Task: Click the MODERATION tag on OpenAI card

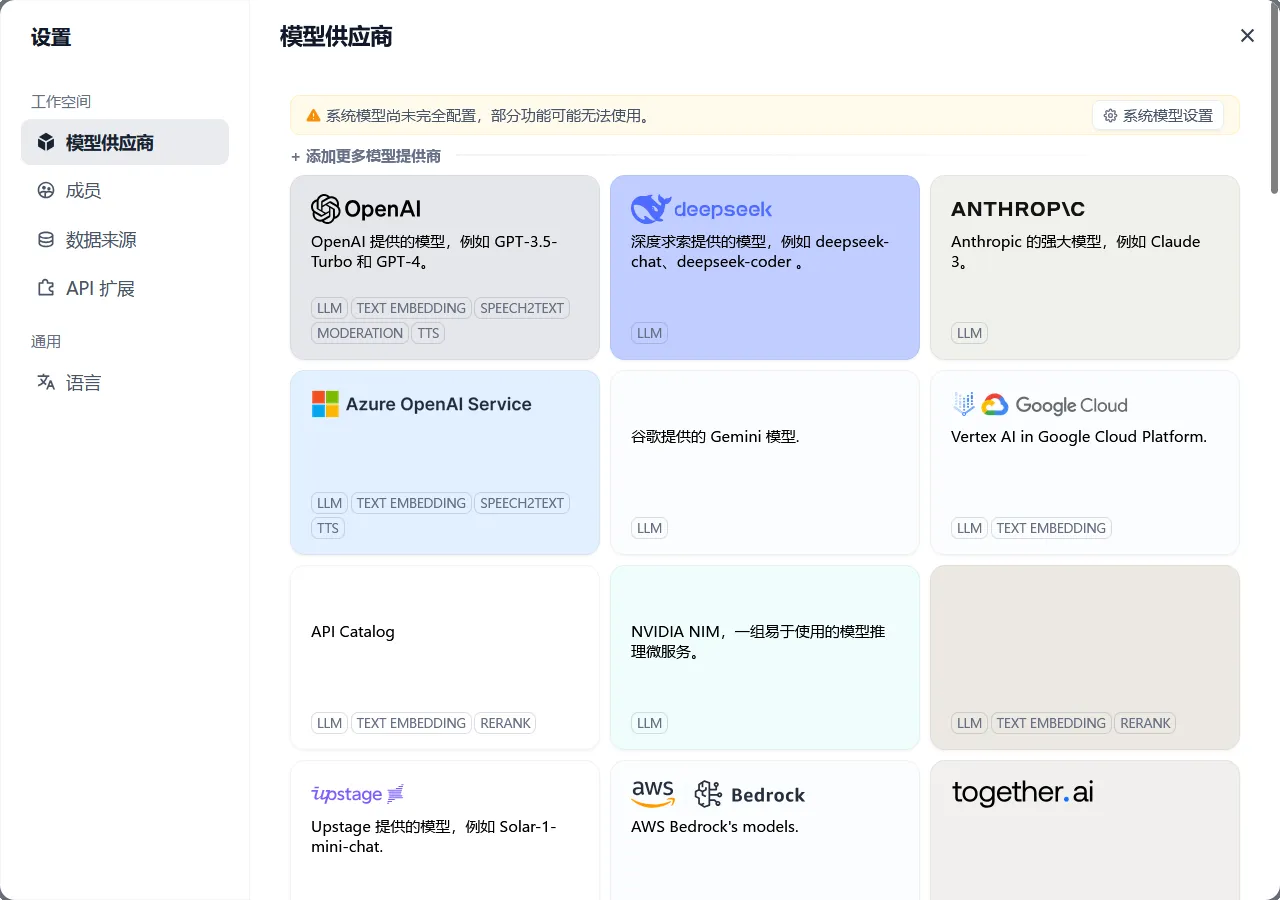Action: 360,333
